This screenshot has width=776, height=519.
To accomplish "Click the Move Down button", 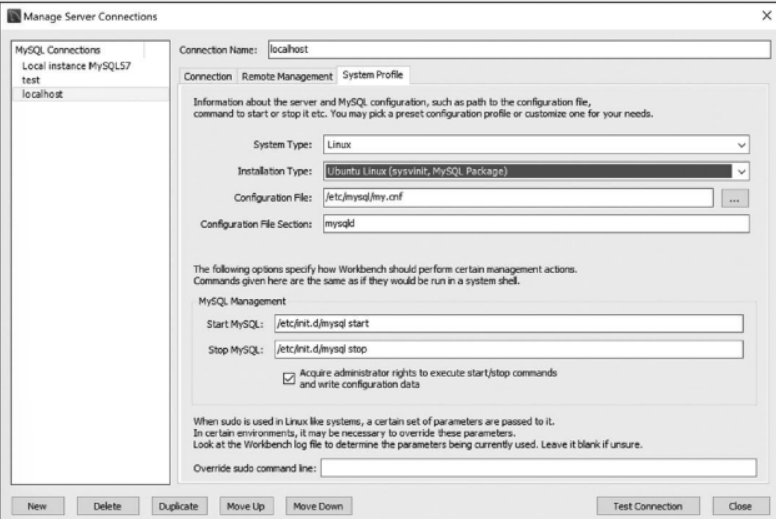I will (x=319, y=506).
